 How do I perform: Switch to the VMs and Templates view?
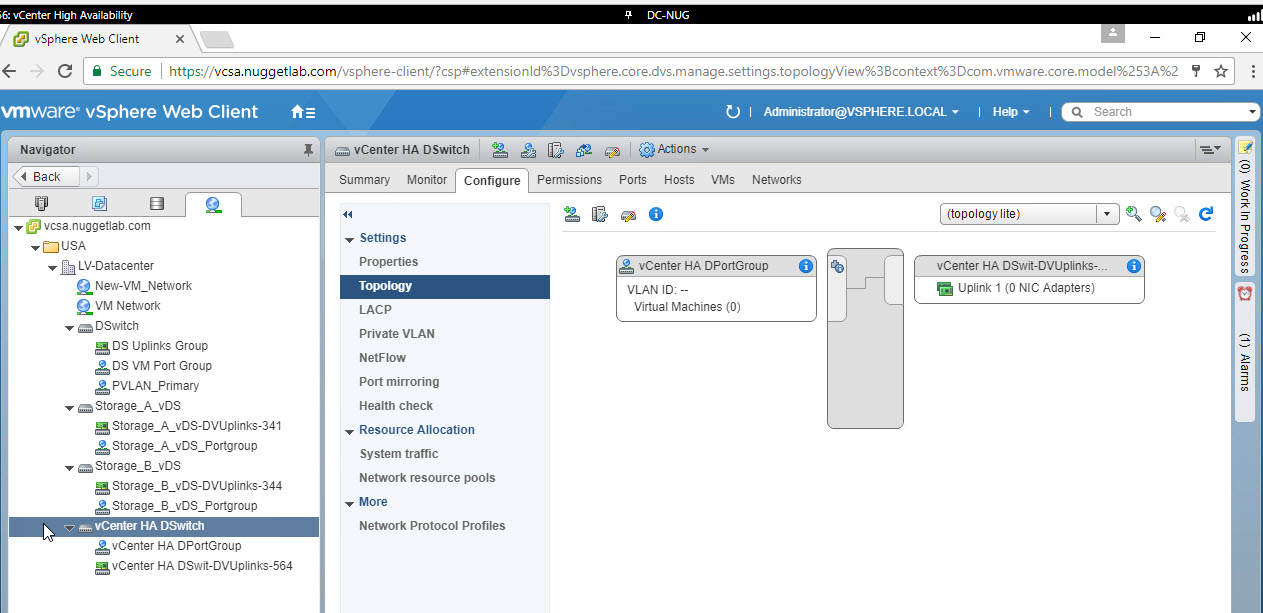(x=99, y=204)
